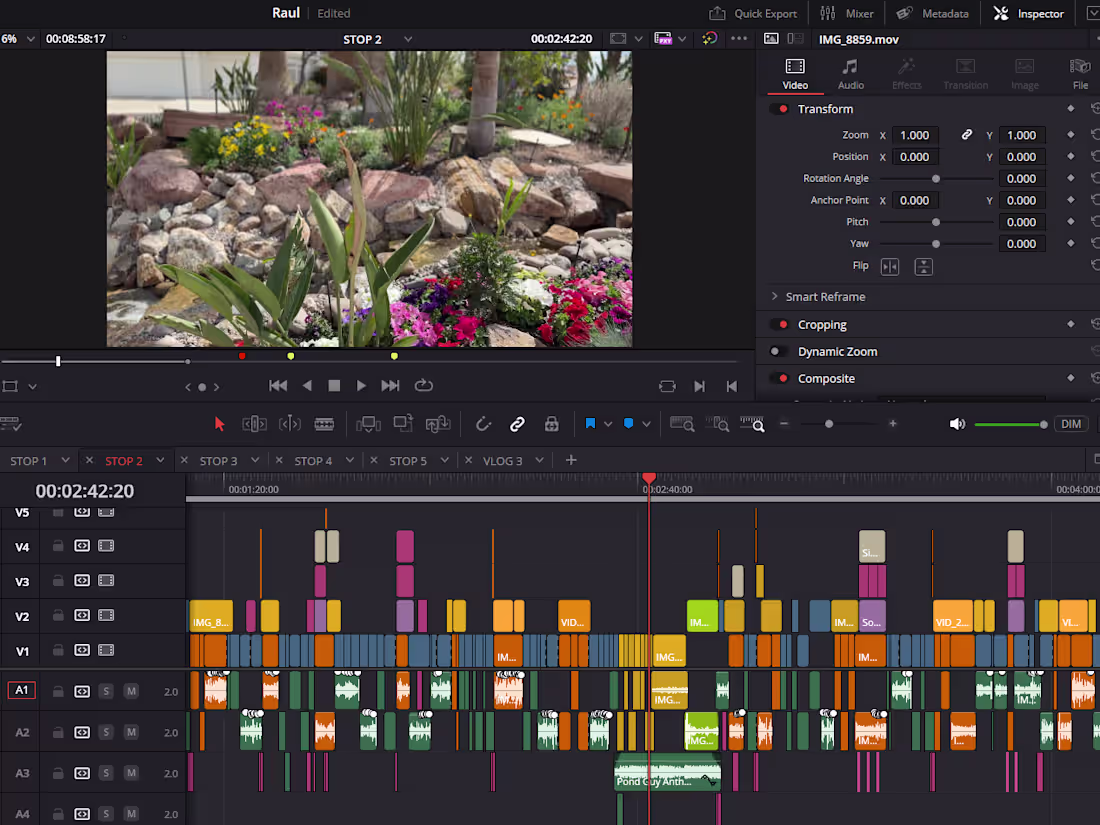Select the Blade edit mode tool
The width and height of the screenshot is (1100, 825).
324,423
